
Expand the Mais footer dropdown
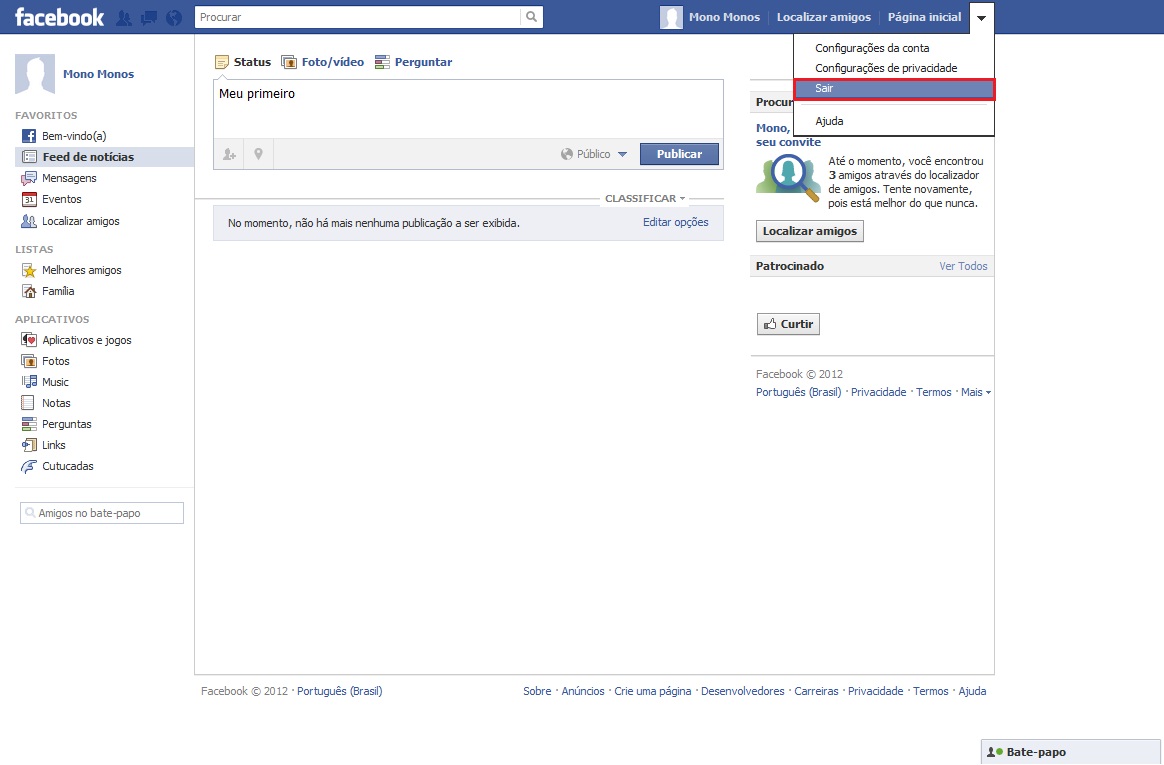tap(975, 392)
